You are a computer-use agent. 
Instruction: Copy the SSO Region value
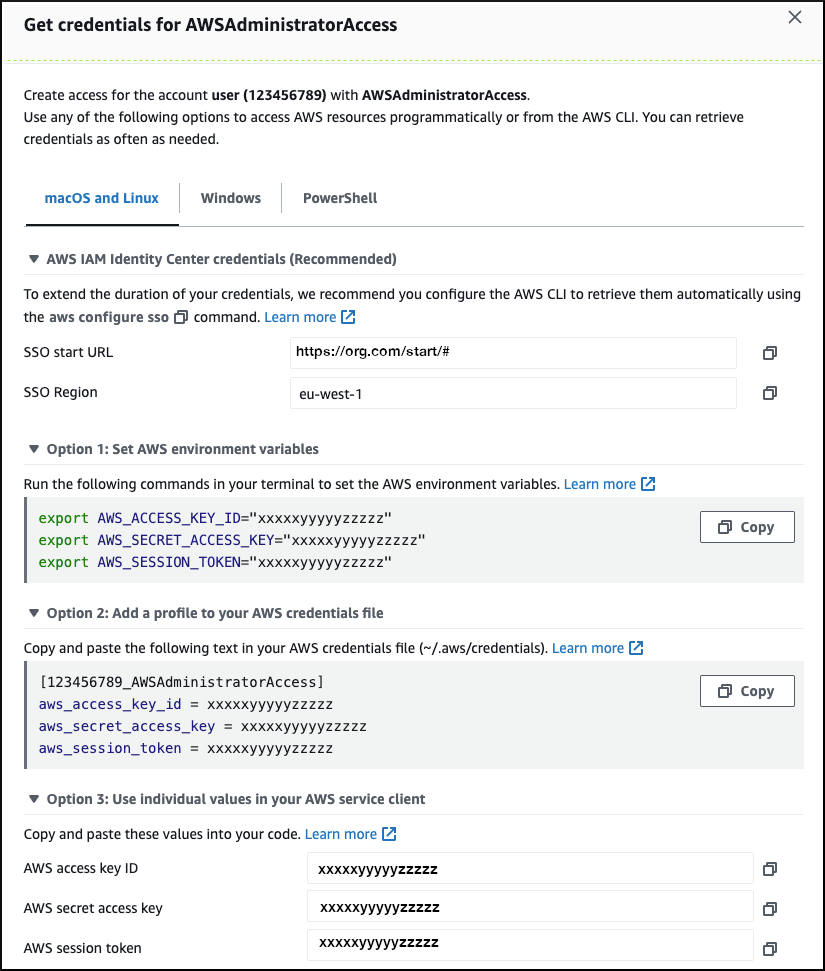click(769, 393)
